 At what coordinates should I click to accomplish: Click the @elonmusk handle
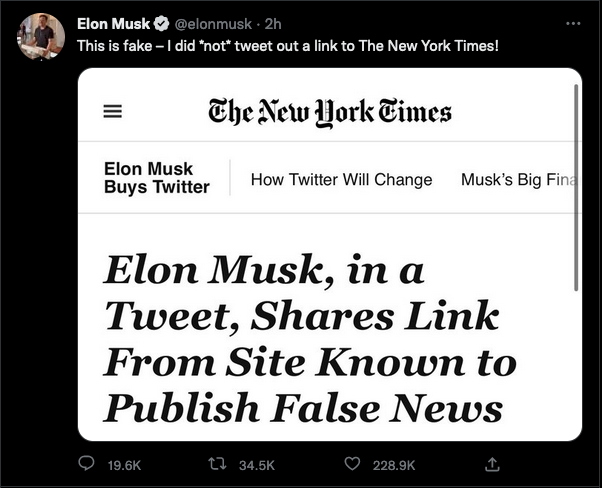click(213, 24)
